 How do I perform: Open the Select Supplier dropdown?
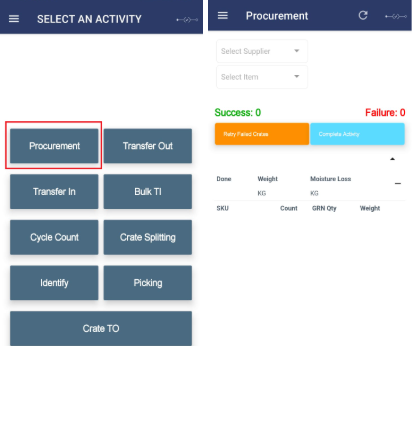[x=262, y=51]
